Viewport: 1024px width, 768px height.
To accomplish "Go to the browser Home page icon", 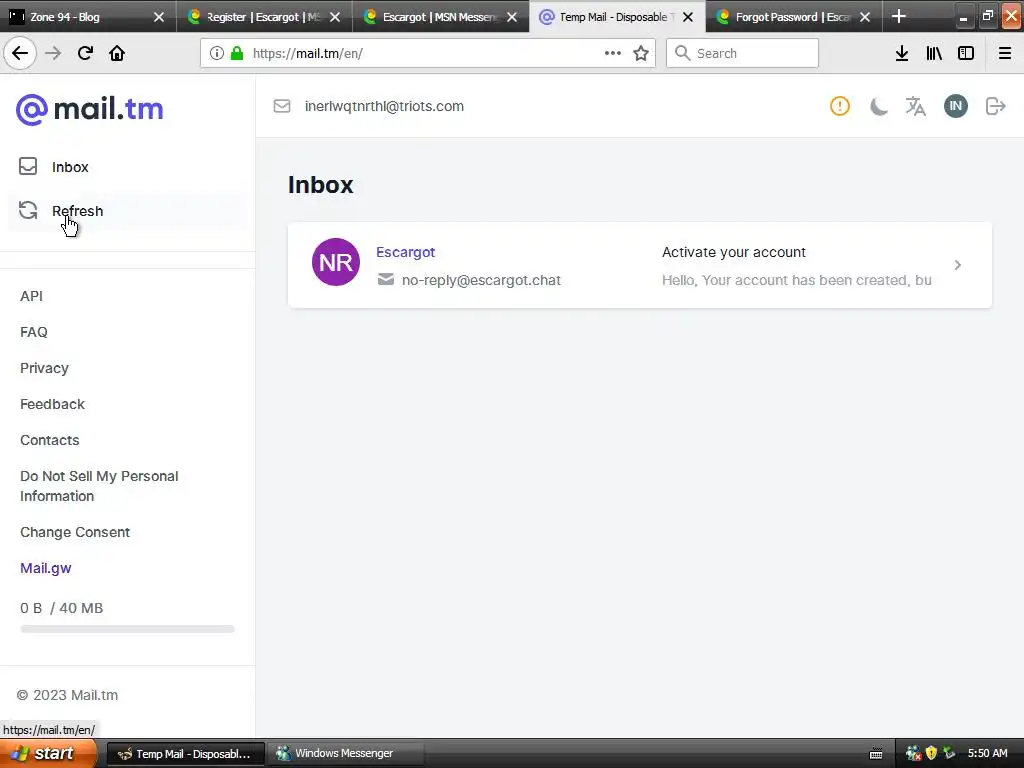I will 117,53.
